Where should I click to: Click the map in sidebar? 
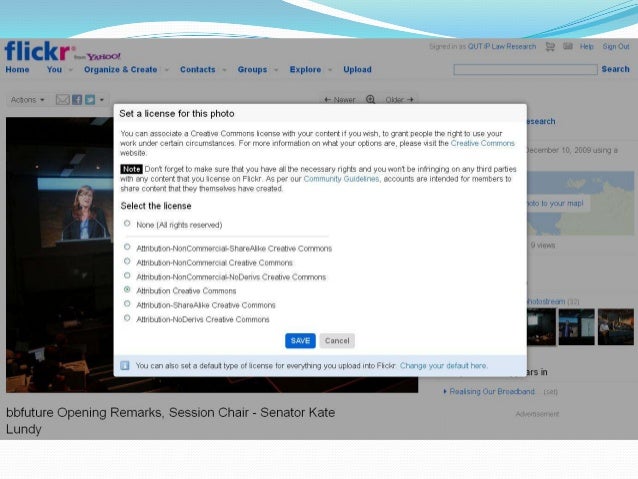point(580,203)
